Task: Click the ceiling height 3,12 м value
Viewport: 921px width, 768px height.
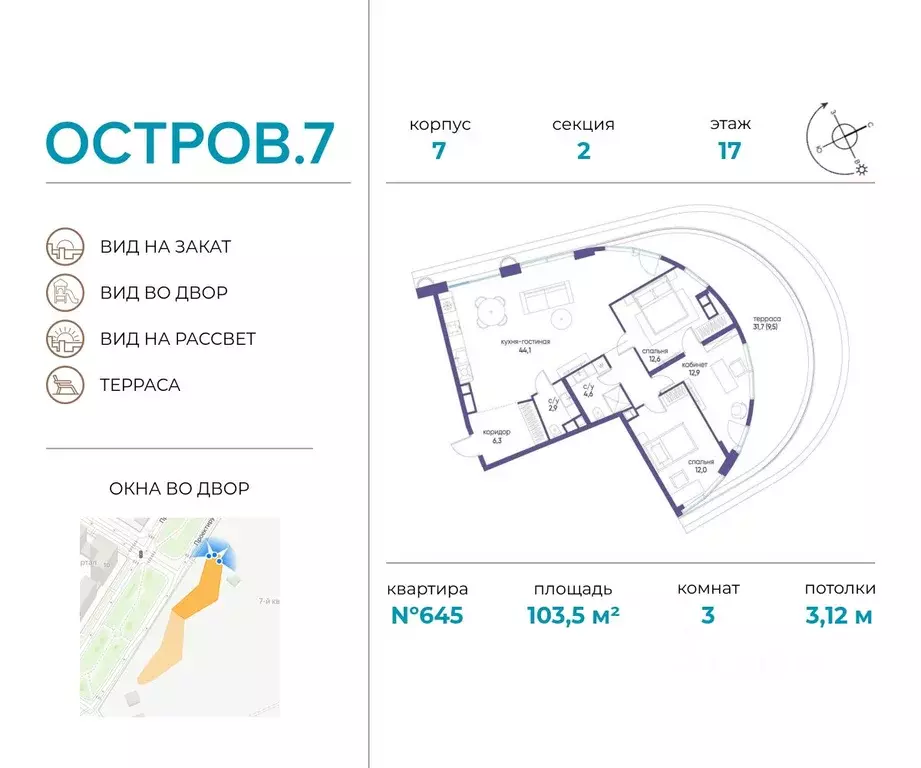Action: [839, 615]
